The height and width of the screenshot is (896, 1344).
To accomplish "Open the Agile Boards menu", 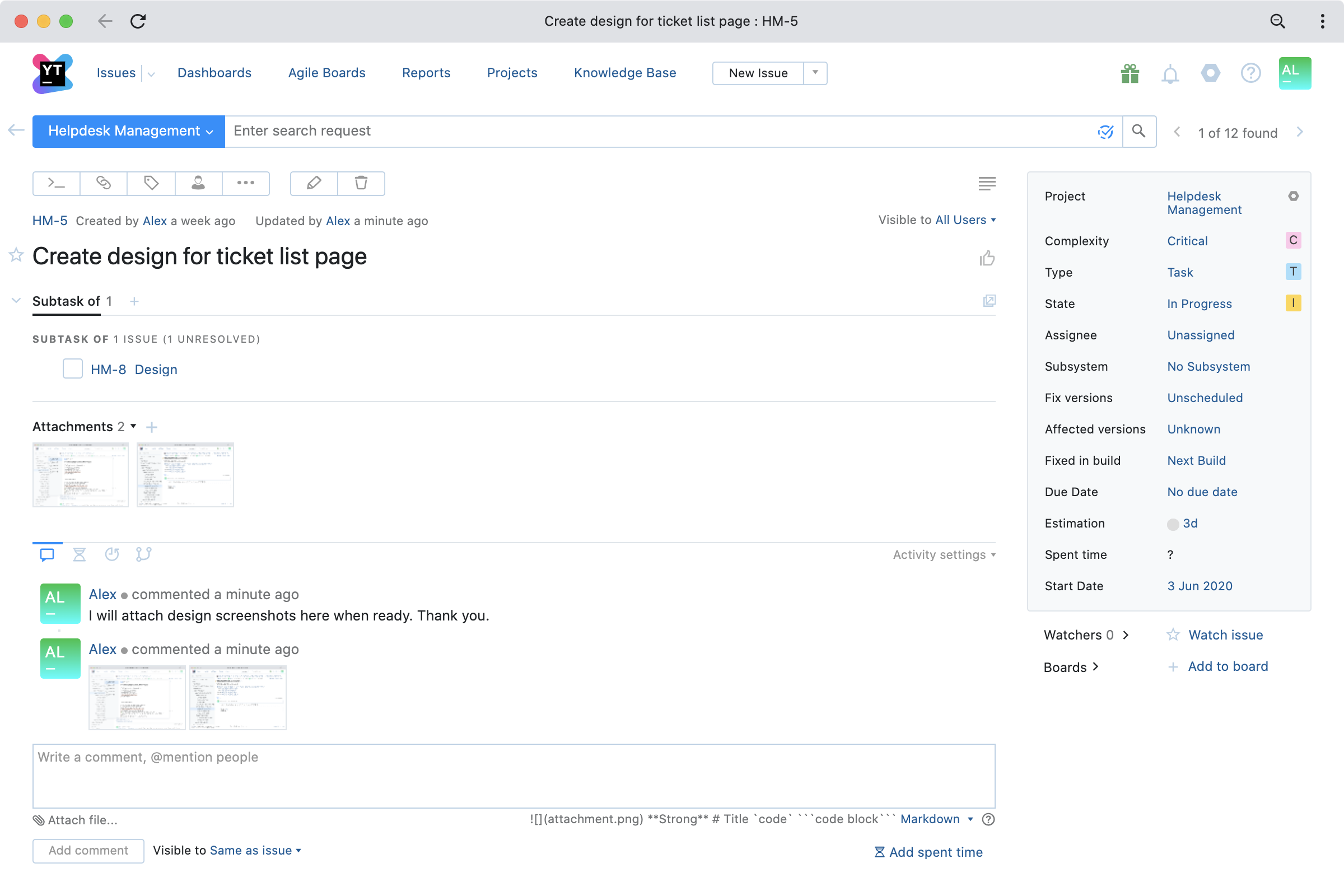I will 327,73.
